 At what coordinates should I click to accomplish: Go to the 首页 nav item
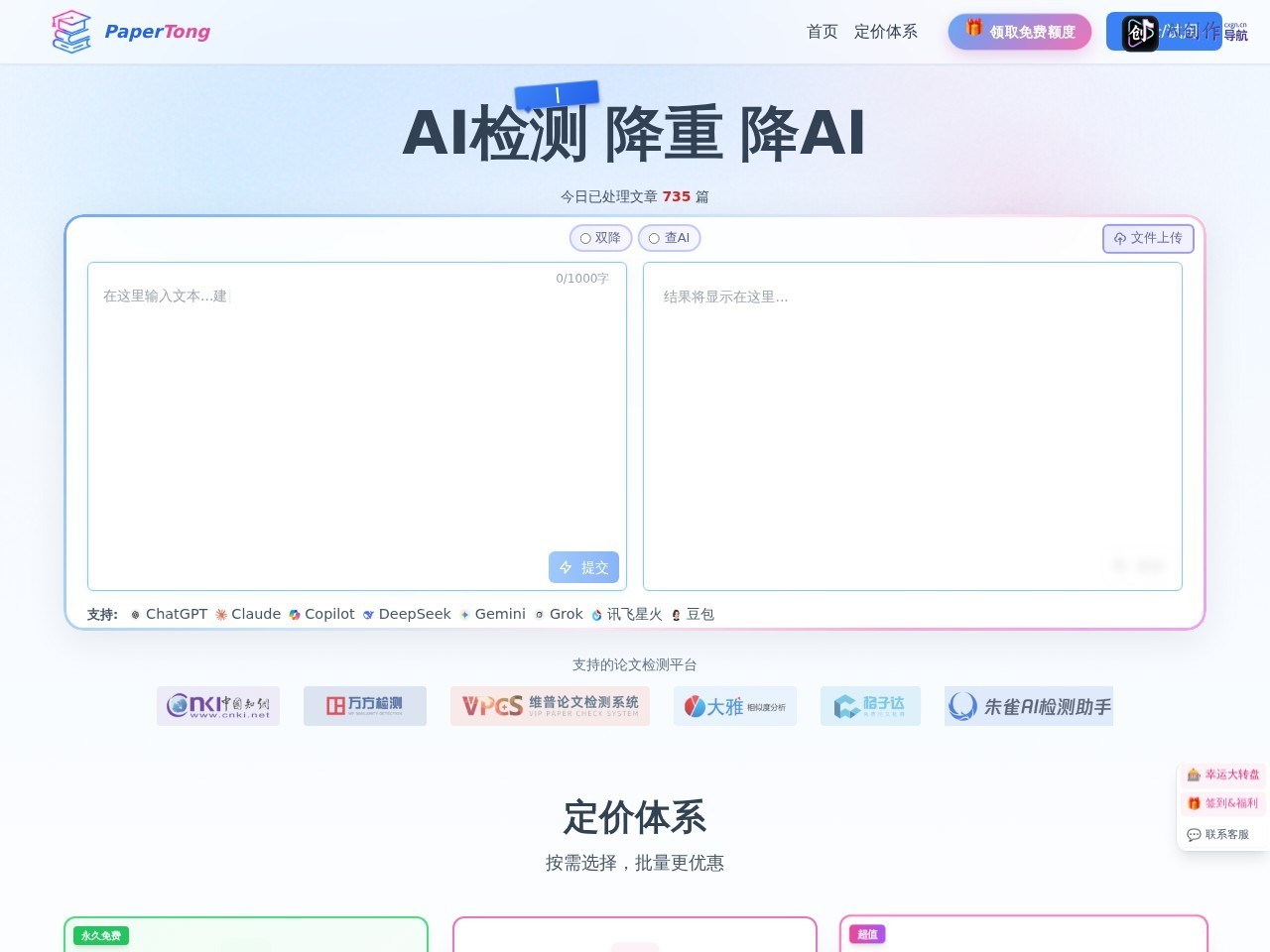pyautogui.click(x=823, y=32)
